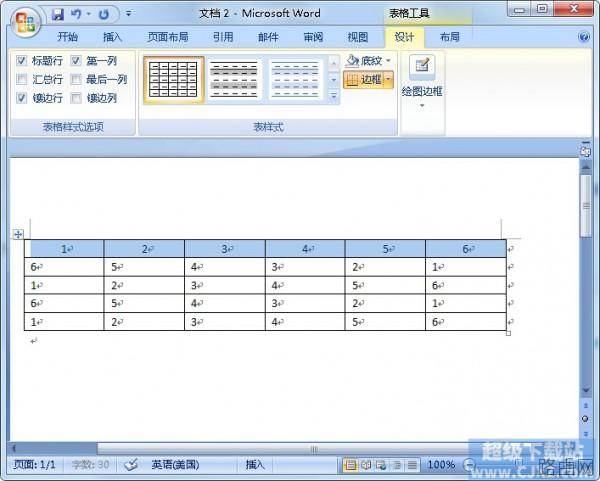Click the 底纹 shading paint bucket

[x=352, y=60]
